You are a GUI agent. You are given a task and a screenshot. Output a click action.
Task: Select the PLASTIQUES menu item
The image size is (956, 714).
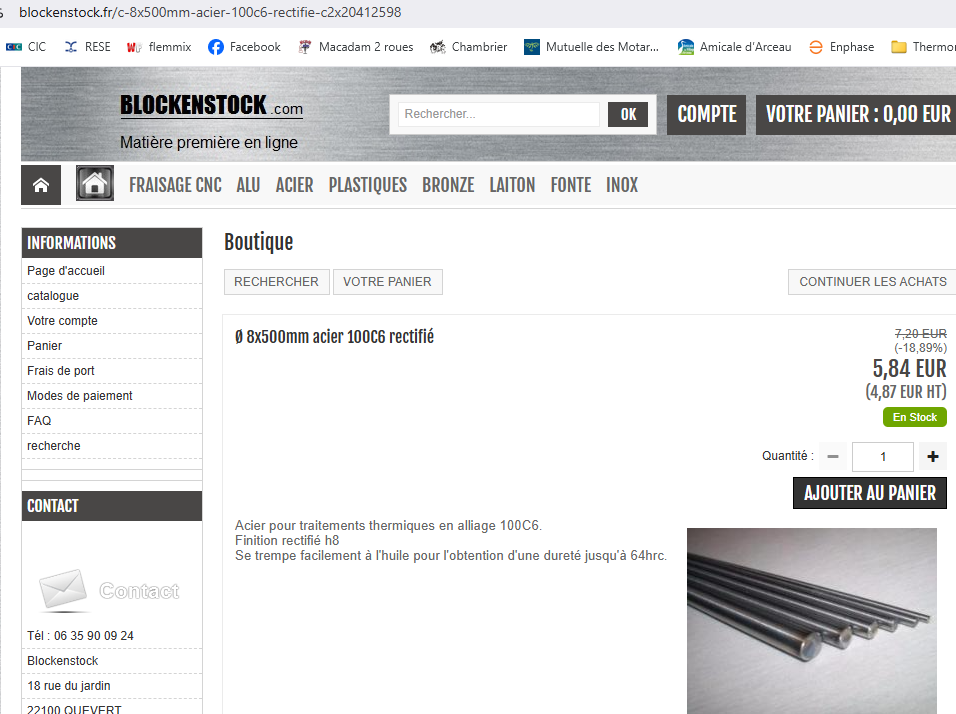(x=367, y=185)
